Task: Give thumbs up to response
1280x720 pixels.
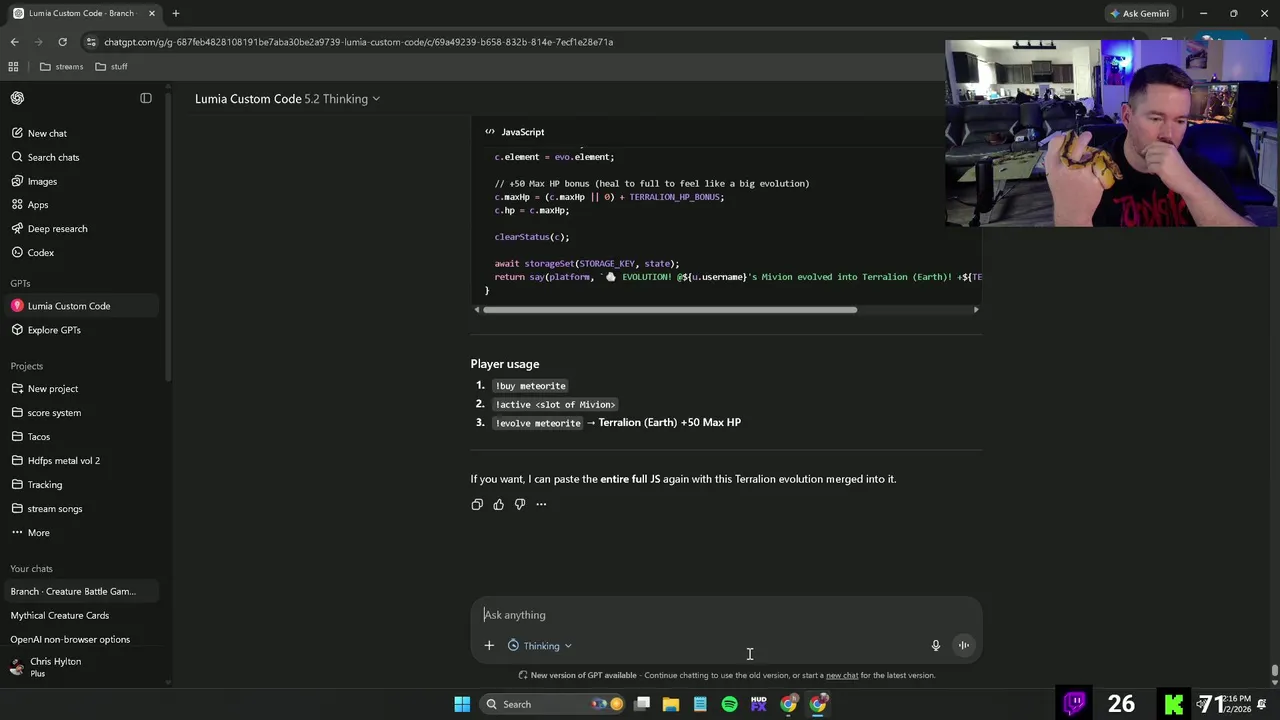Action: click(x=498, y=504)
